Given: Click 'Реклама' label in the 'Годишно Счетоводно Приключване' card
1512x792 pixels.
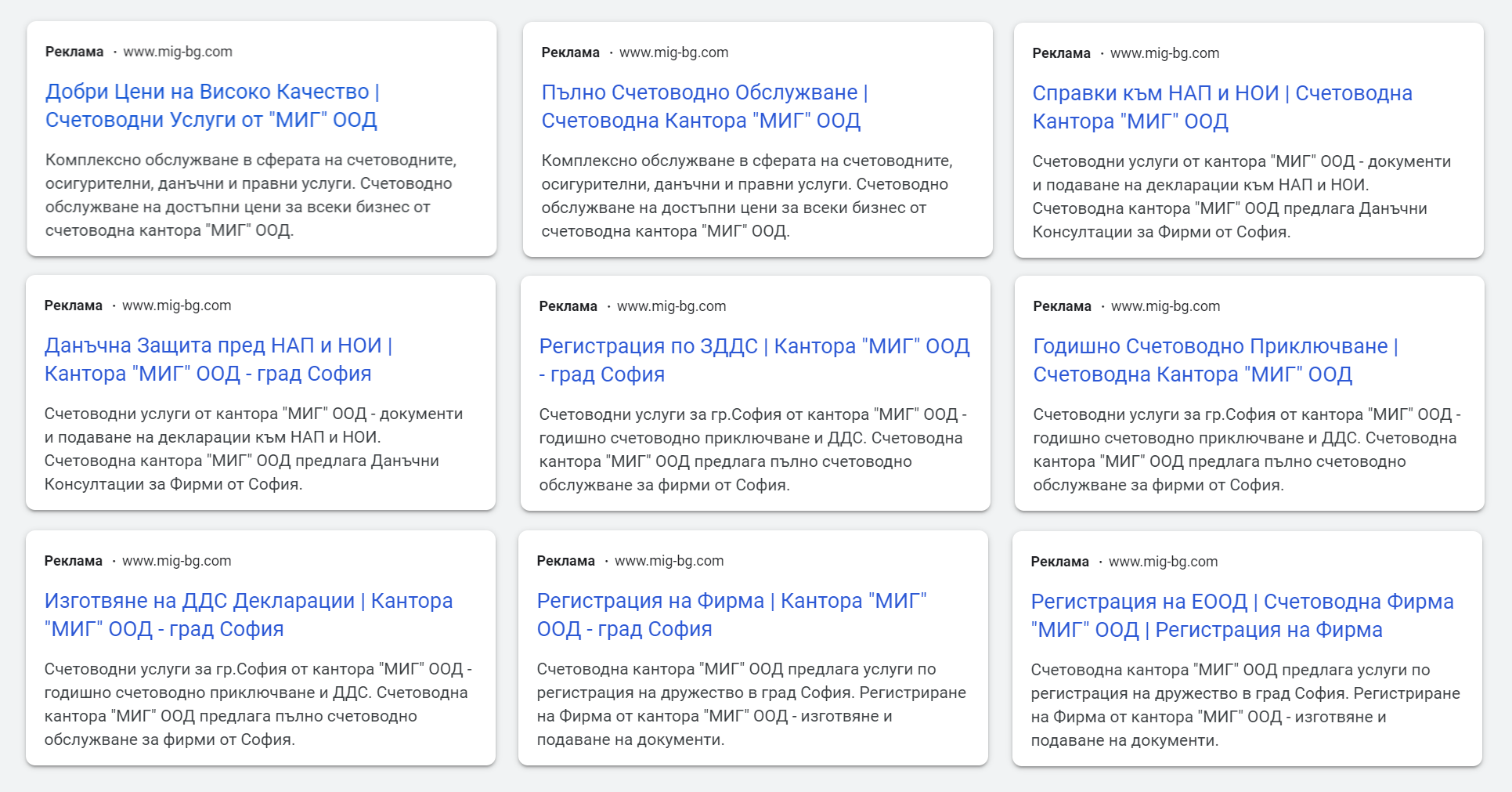Looking at the screenshot, I should tap(1062, 306).
